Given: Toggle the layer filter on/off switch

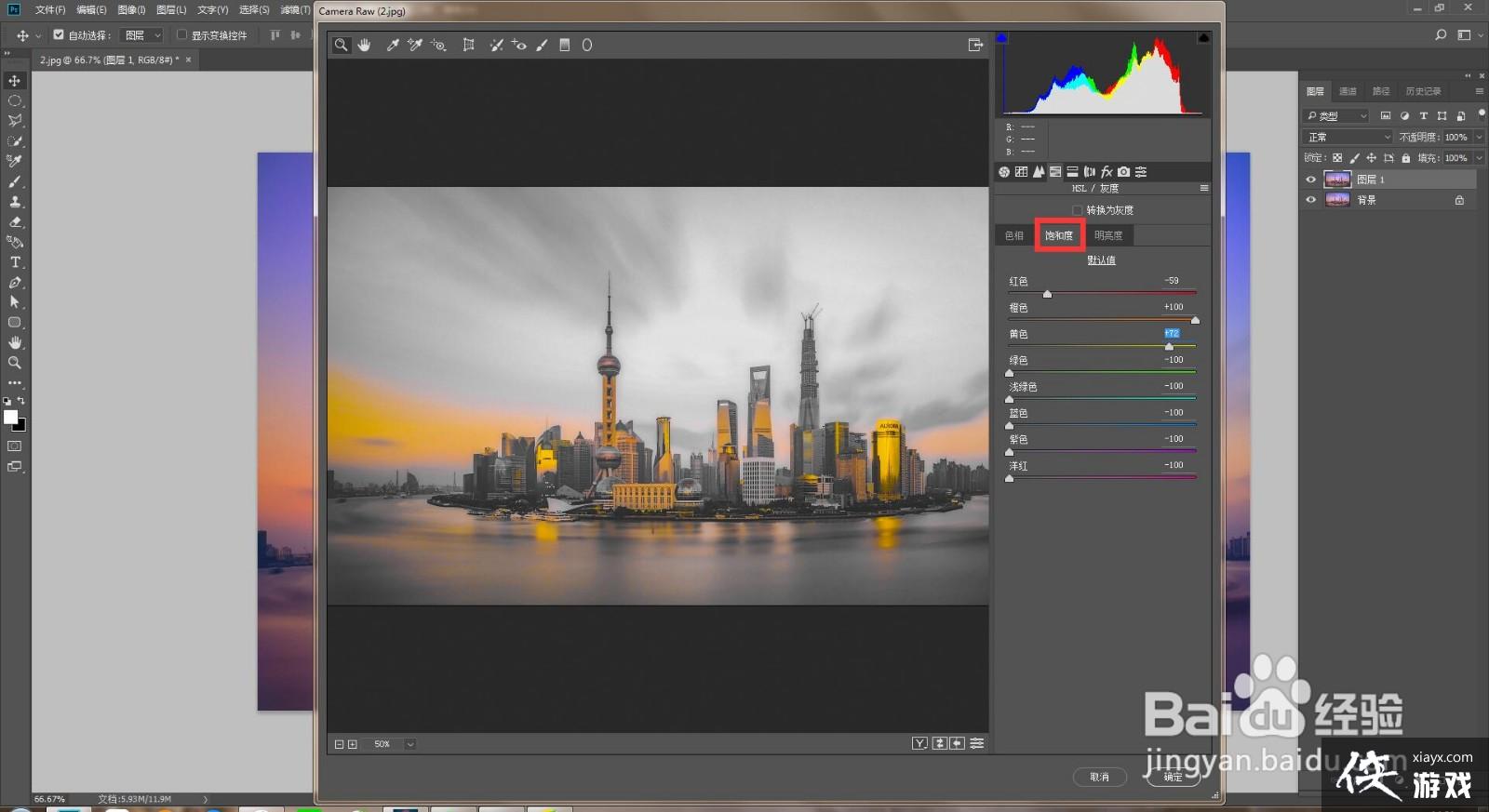Looking at the screenshot, I should pyautogui.click(x=1482, y=114).
